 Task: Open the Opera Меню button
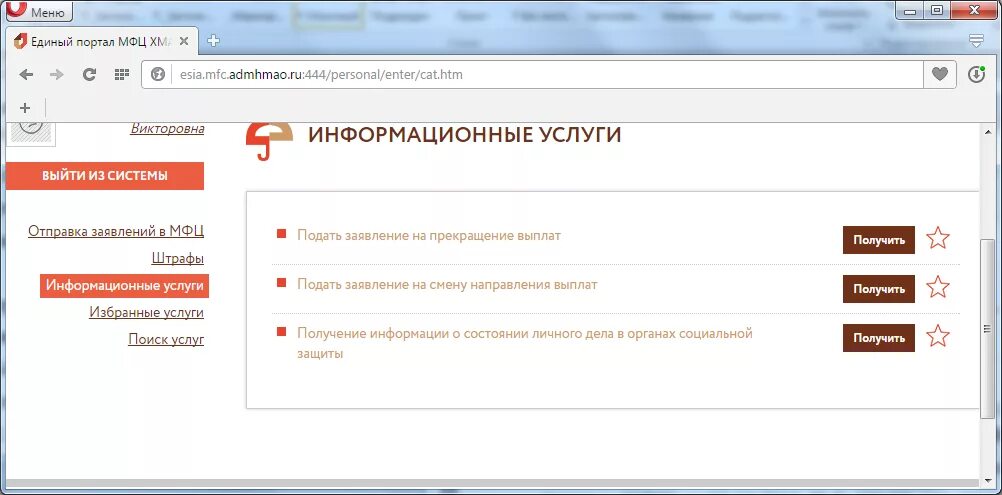pos(40,11)
